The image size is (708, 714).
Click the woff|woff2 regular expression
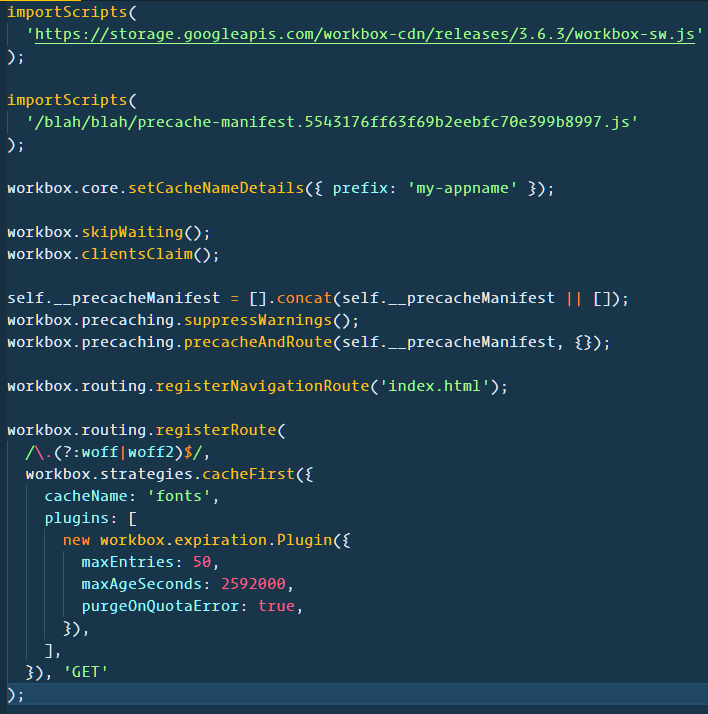coord(113,452)
